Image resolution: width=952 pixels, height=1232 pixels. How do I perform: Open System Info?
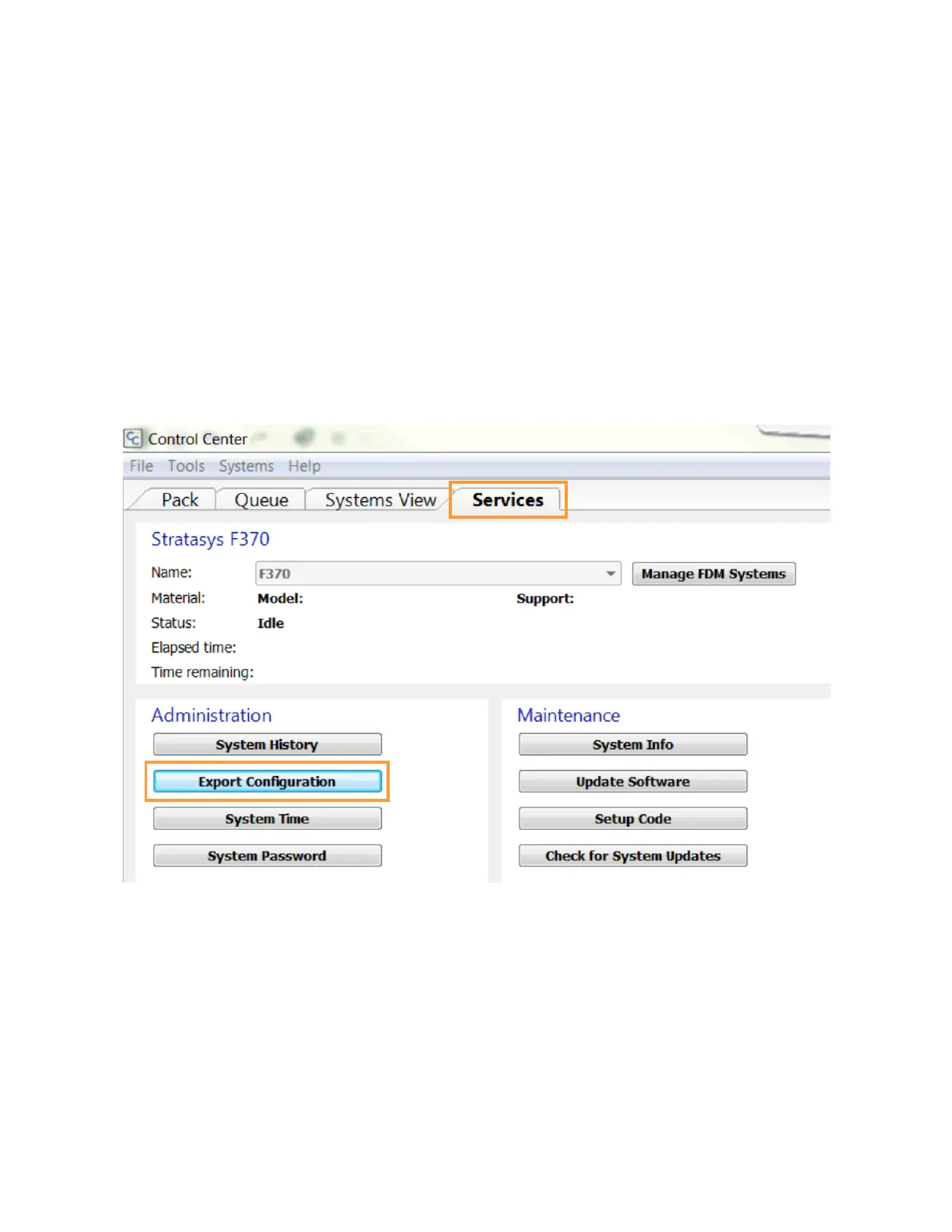tap(632, 744)
